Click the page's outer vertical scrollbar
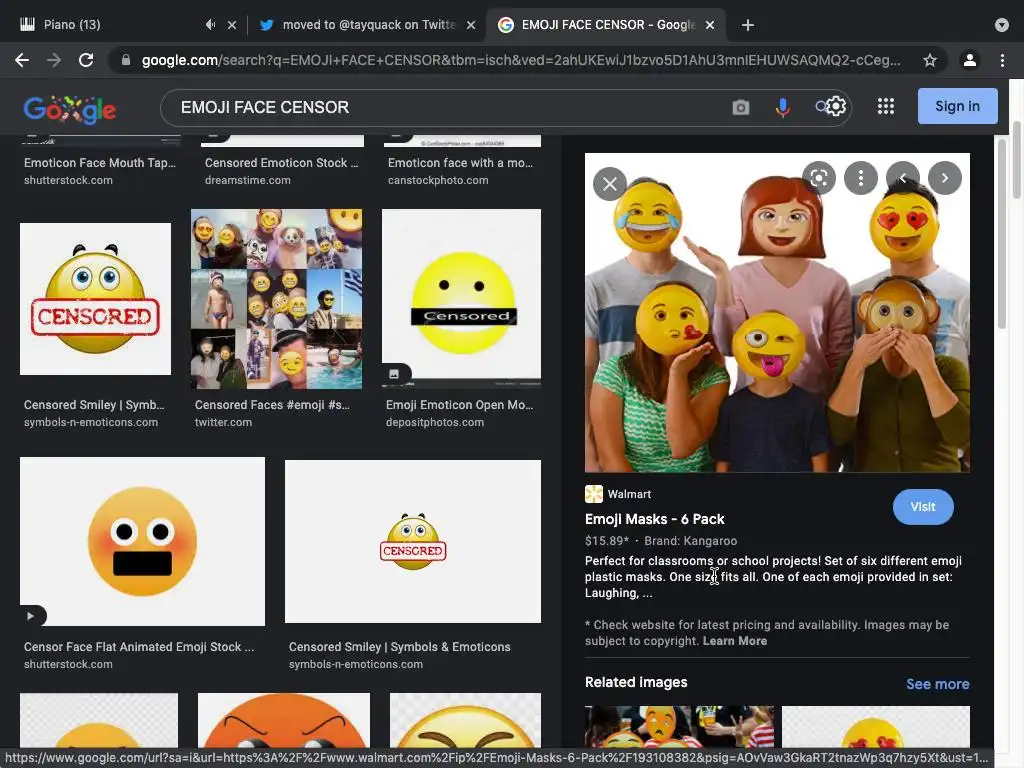This screenshot has width=1024, height=768. (1016, 160)
